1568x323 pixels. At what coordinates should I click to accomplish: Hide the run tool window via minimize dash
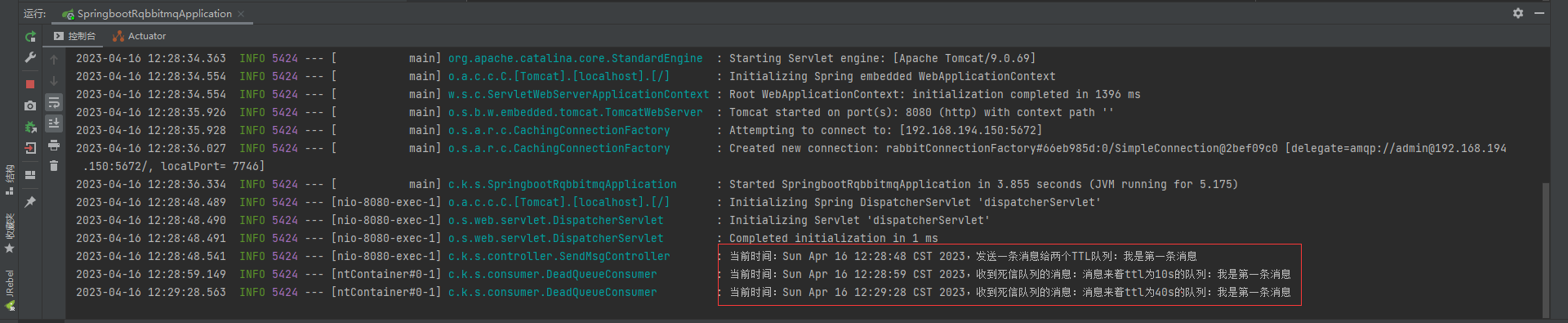[1539, 13]
